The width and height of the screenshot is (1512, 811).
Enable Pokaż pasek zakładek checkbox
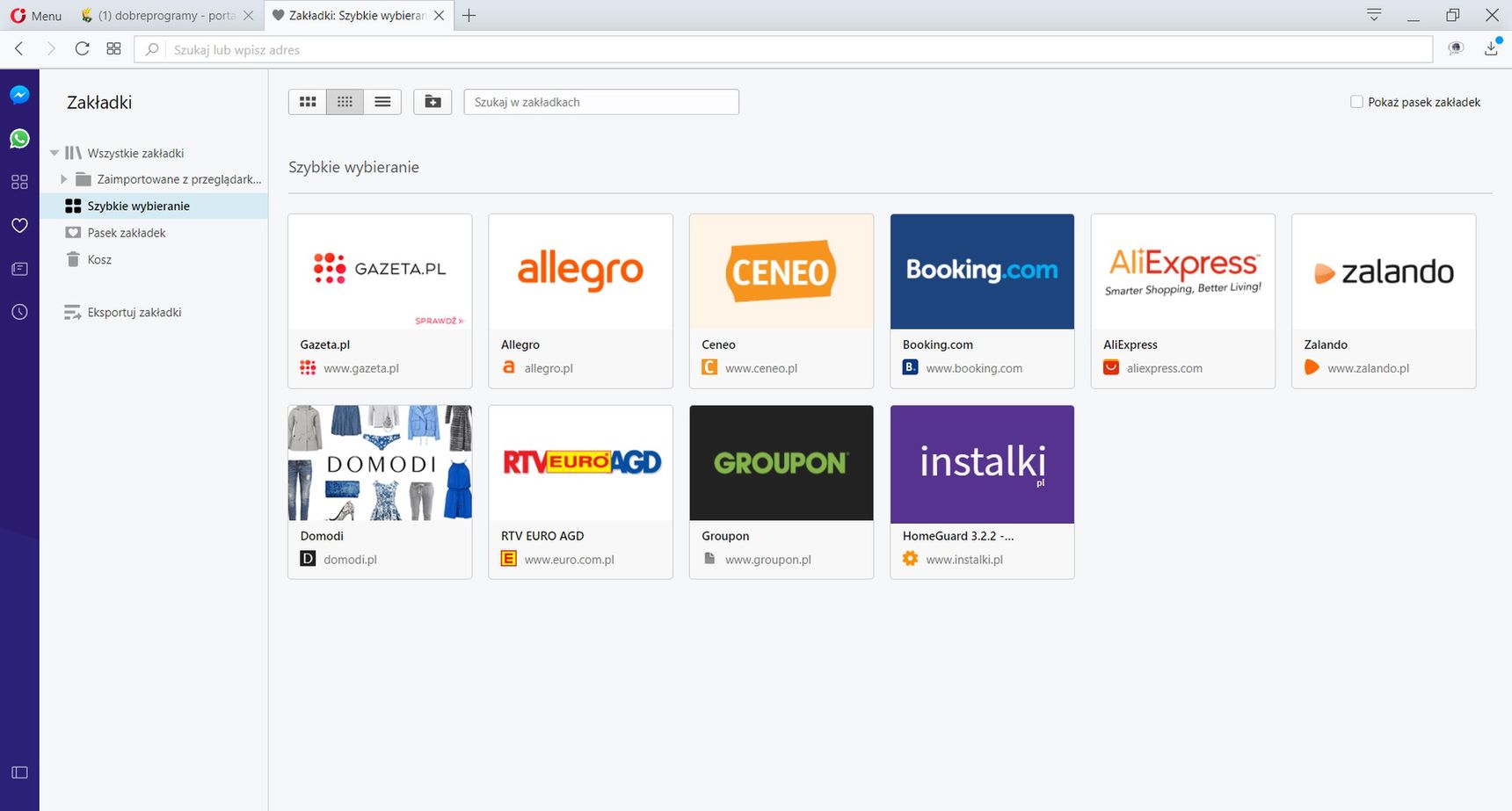click(x=1356, y=102)
